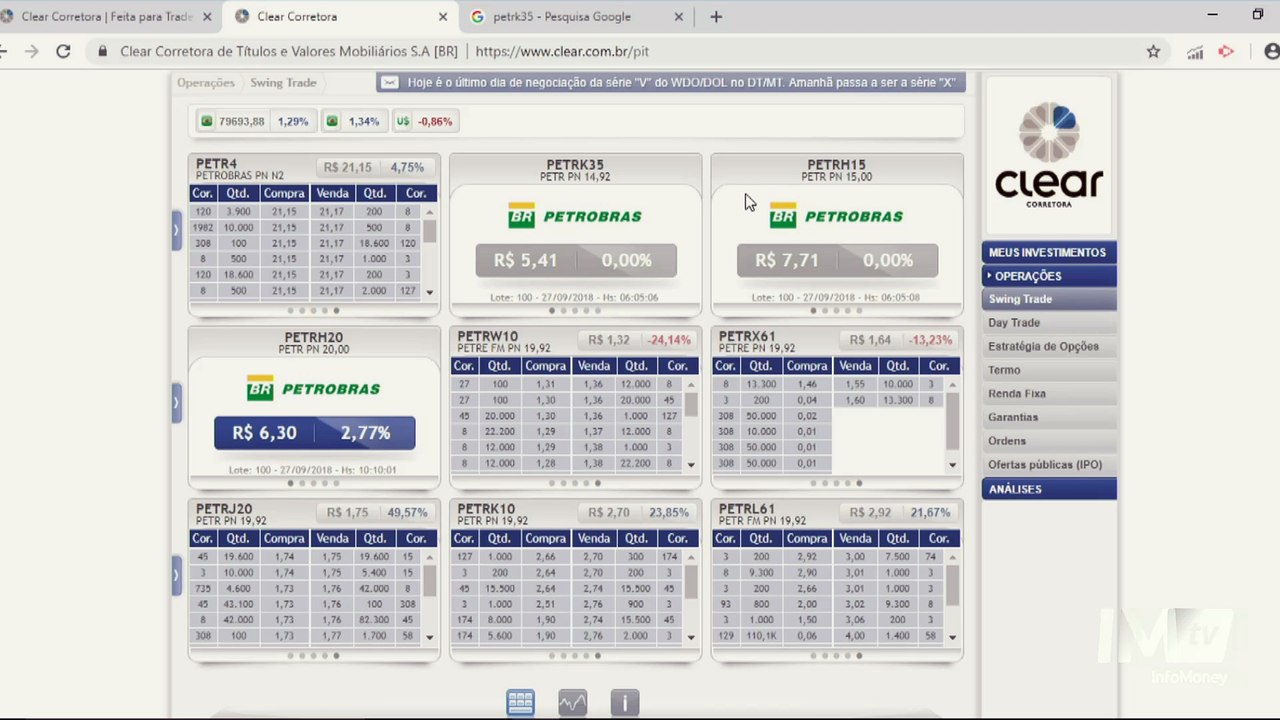Click the second green index icon beside 1,34%
1280x720 pixels.
[332, 121]
